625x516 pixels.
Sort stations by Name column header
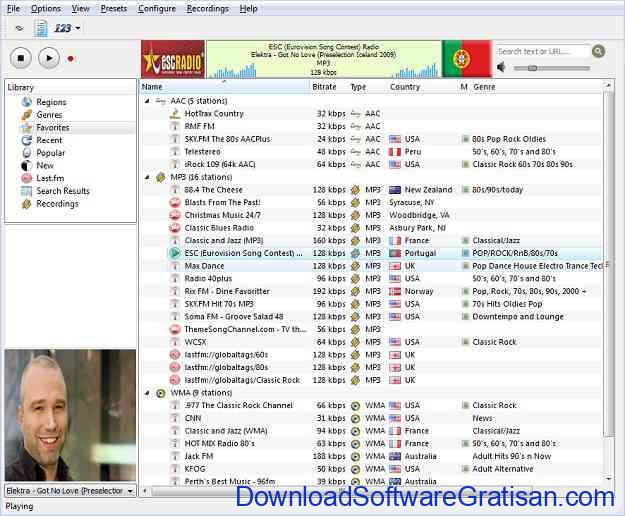226,86
